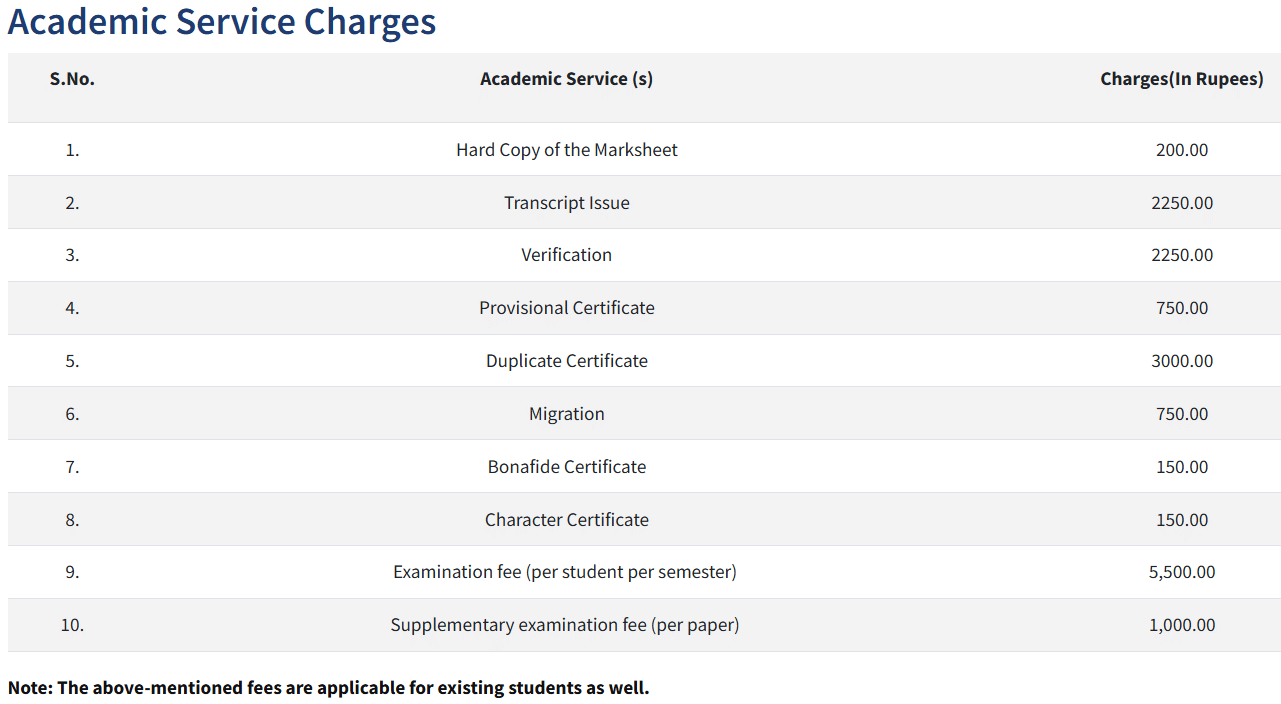The height and width of the screenshot is (704, 1281).
Task: Click serial number '2.' in the table
Action: click(72, 203)
